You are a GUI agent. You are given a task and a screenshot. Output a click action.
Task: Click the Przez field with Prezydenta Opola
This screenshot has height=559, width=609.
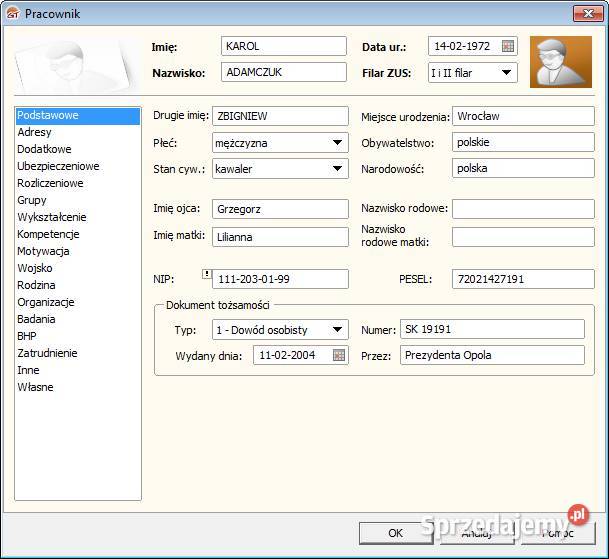492,355
